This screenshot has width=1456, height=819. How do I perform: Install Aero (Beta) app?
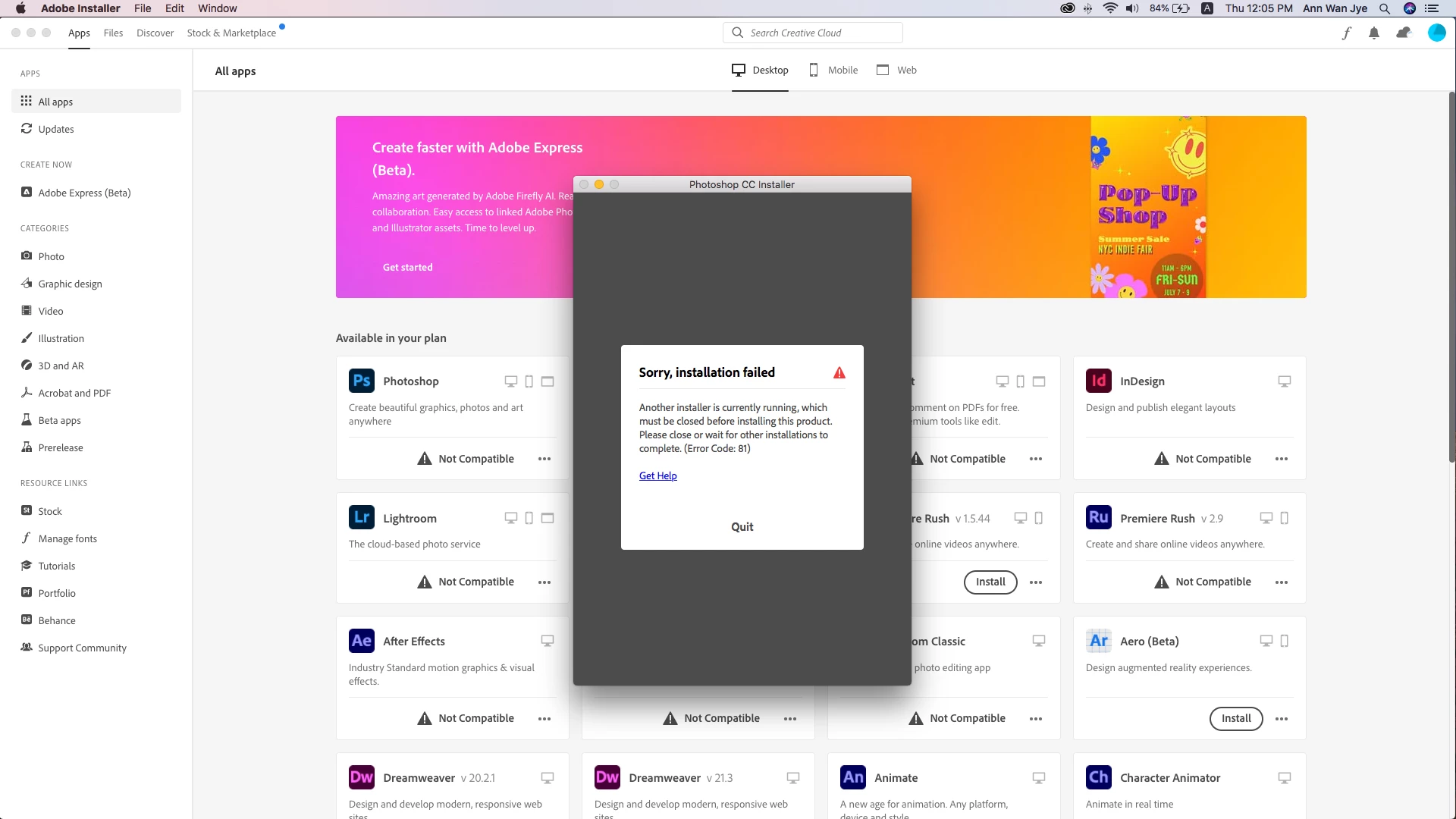coord(1235,718)
